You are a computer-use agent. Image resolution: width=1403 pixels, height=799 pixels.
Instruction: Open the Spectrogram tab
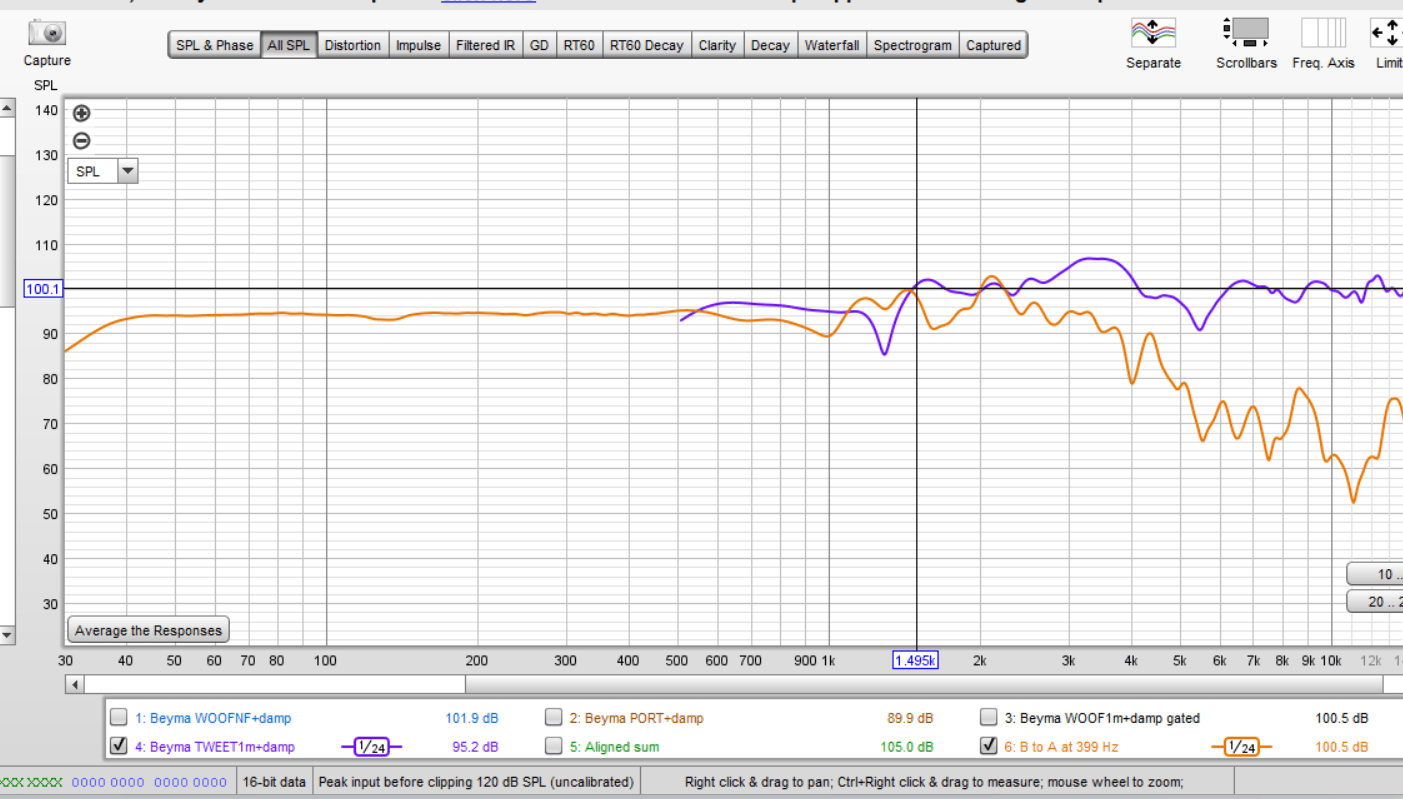click(x=913, y=45)
